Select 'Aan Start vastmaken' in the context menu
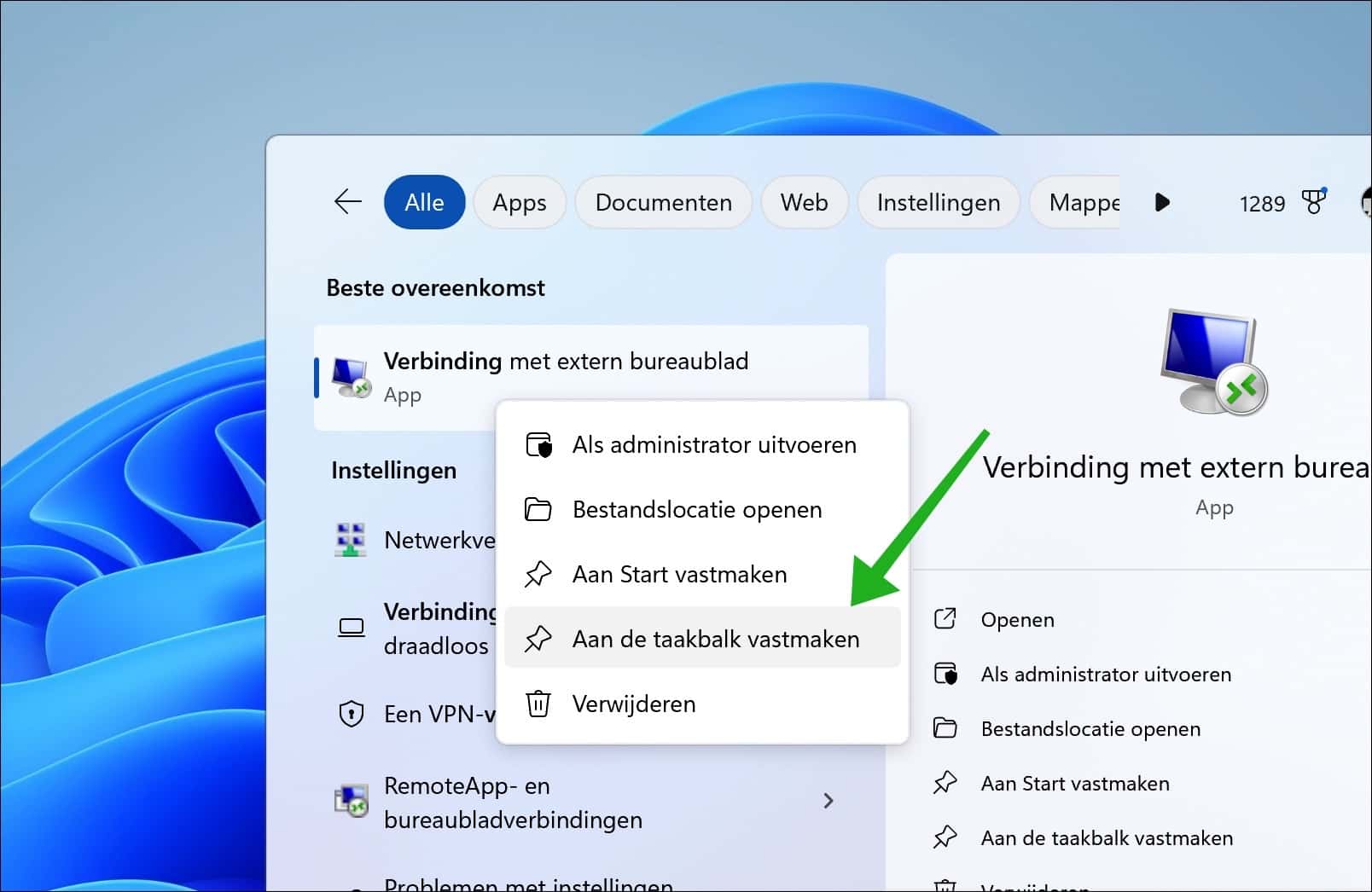The width and height of the screenshot is (1372, 892). pos(679,574)
